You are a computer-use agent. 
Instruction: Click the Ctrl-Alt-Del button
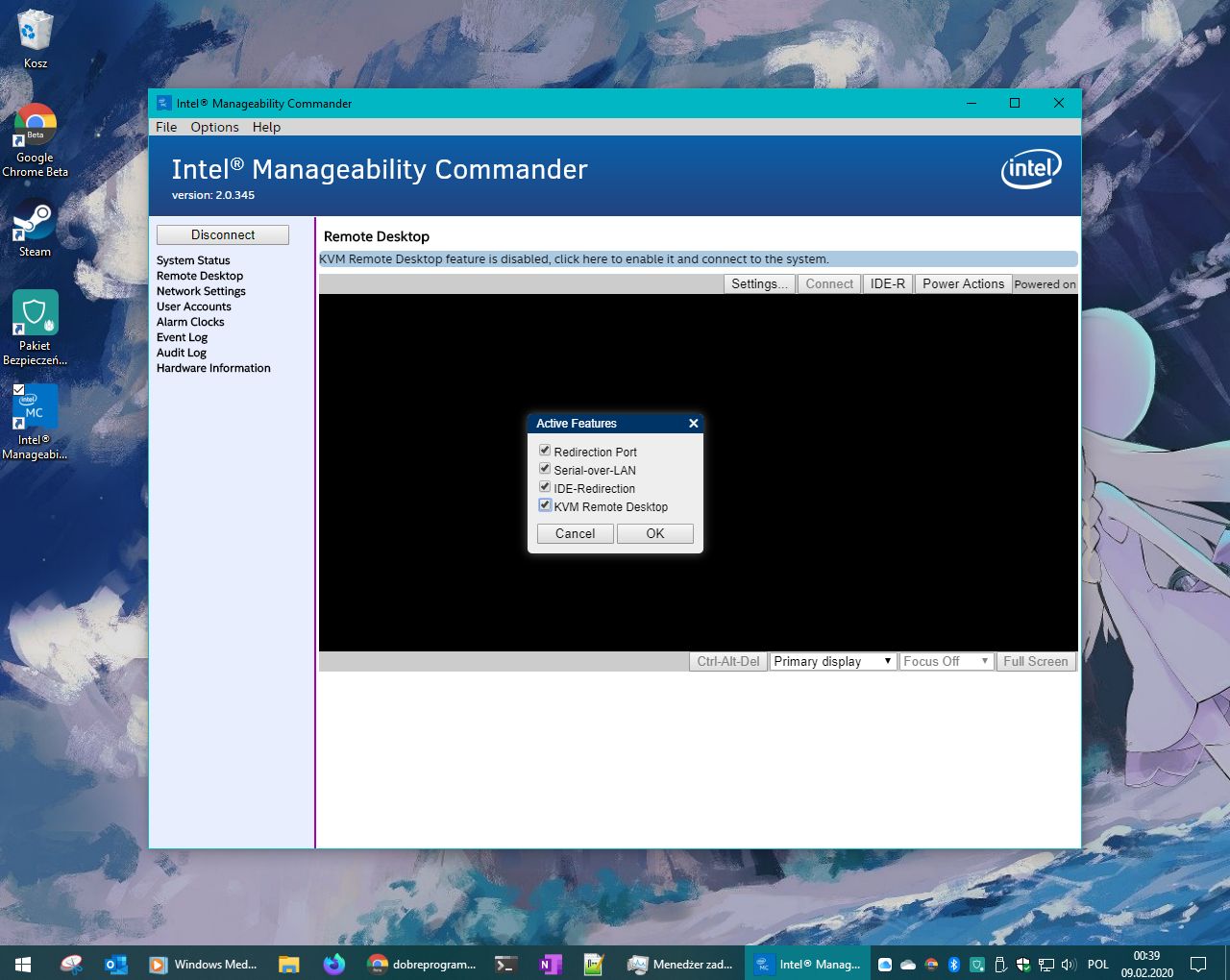click(728, 661)
